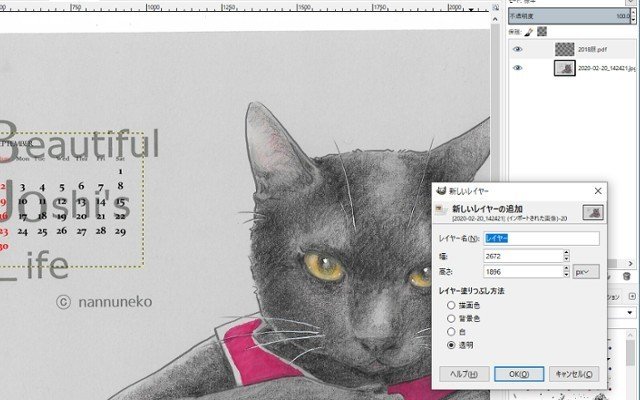Click the new layer icon beside the dialog heading

point(441,209)
